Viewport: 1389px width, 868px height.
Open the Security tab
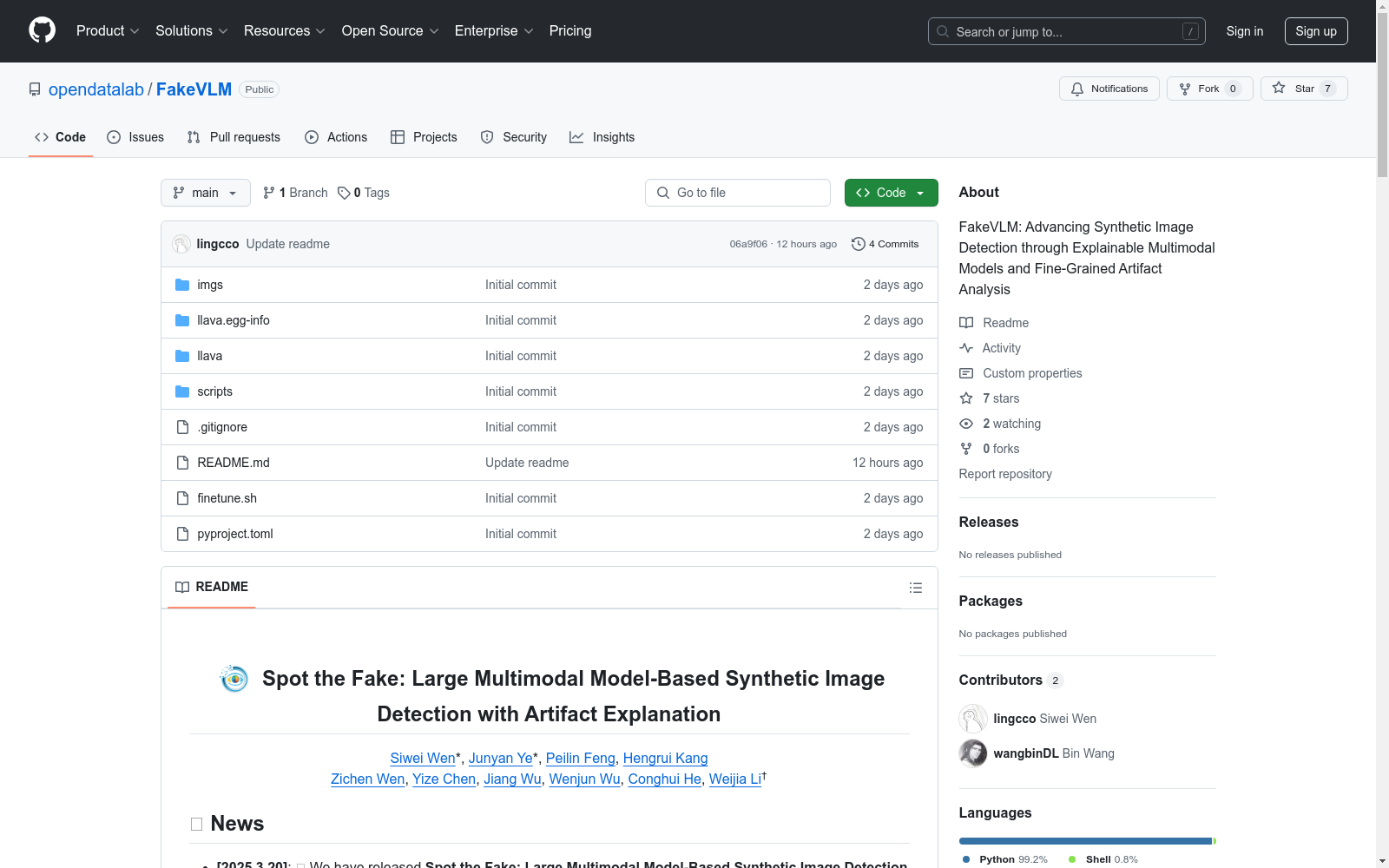(x=514, y=137)
